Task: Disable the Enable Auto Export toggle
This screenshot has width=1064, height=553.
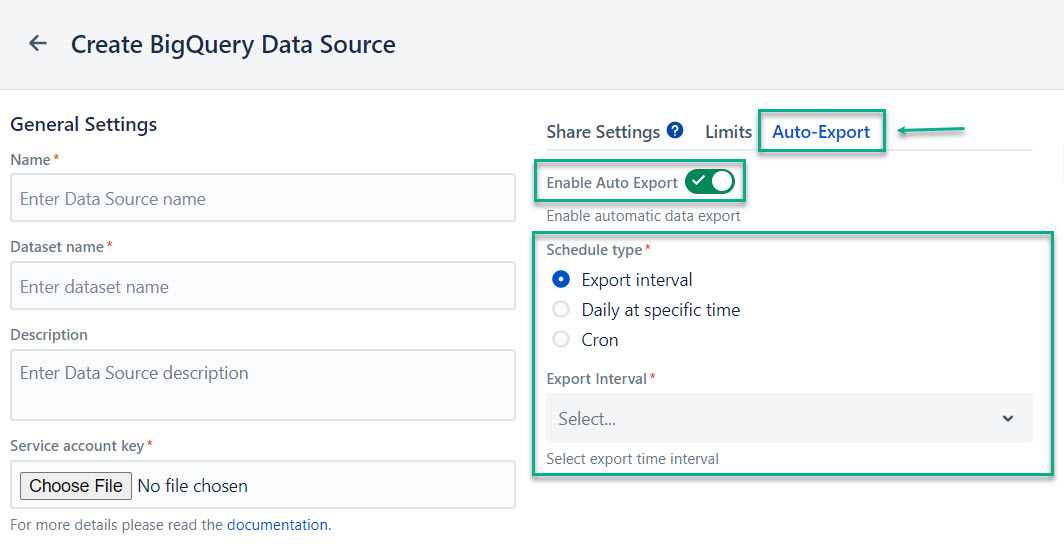Action: point(710,182)
